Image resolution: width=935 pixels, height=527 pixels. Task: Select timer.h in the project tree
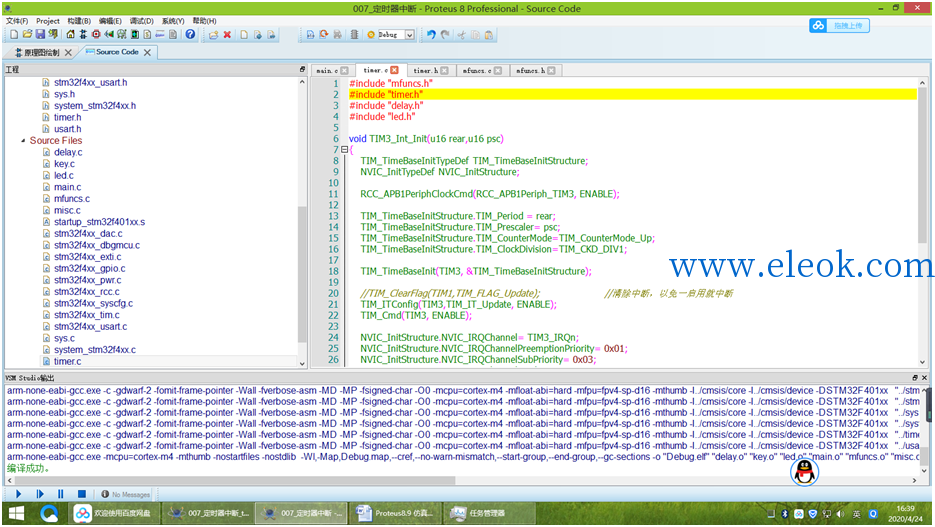[x=67, y=117]
